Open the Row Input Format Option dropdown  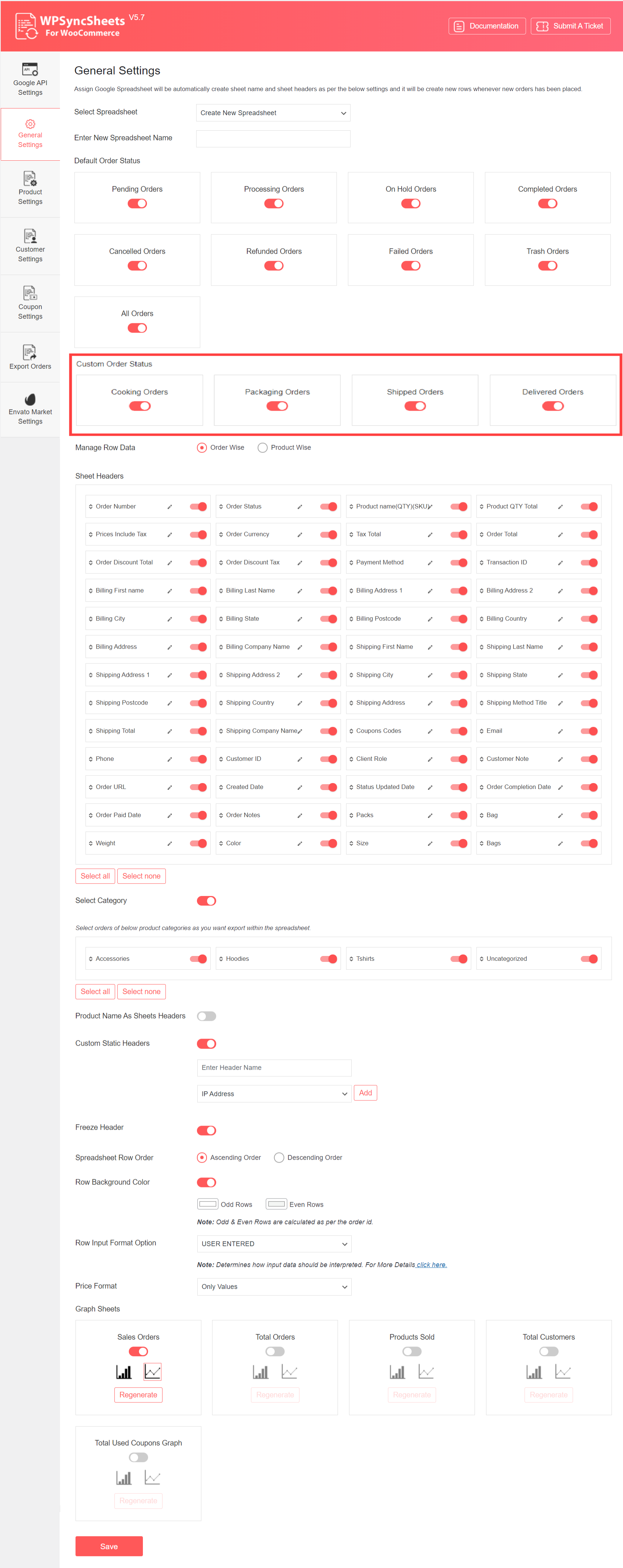274,1244
